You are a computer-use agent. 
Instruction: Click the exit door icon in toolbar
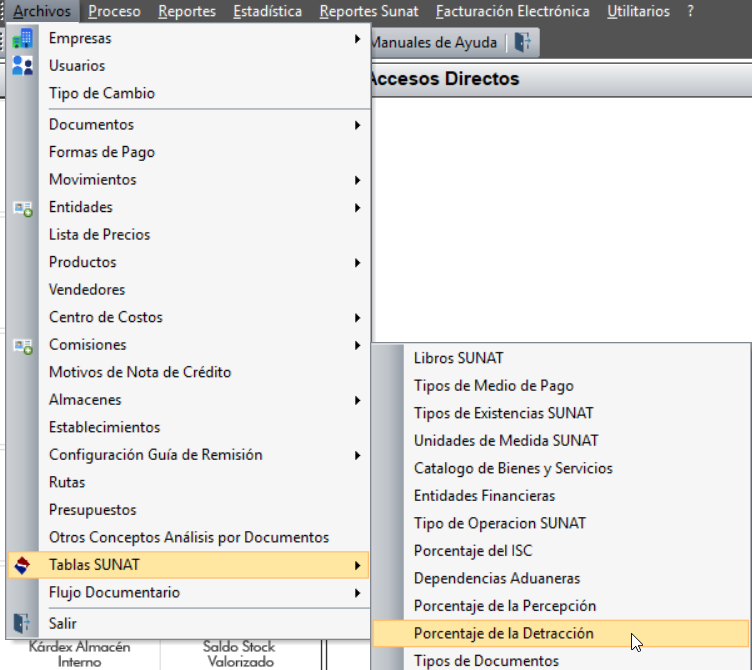tap(523, 42)
